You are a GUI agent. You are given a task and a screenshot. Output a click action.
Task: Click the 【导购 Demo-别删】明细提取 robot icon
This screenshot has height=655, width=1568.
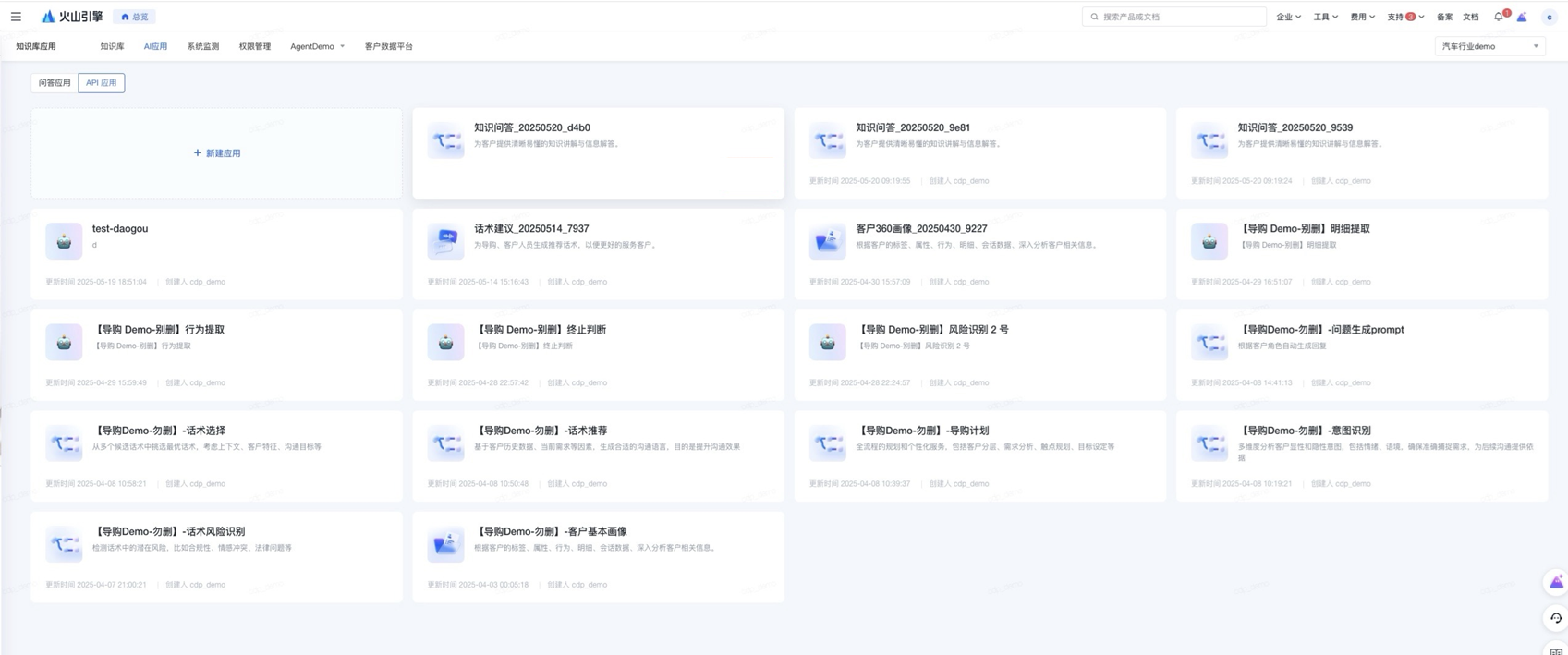click(x=1209, y=241)
